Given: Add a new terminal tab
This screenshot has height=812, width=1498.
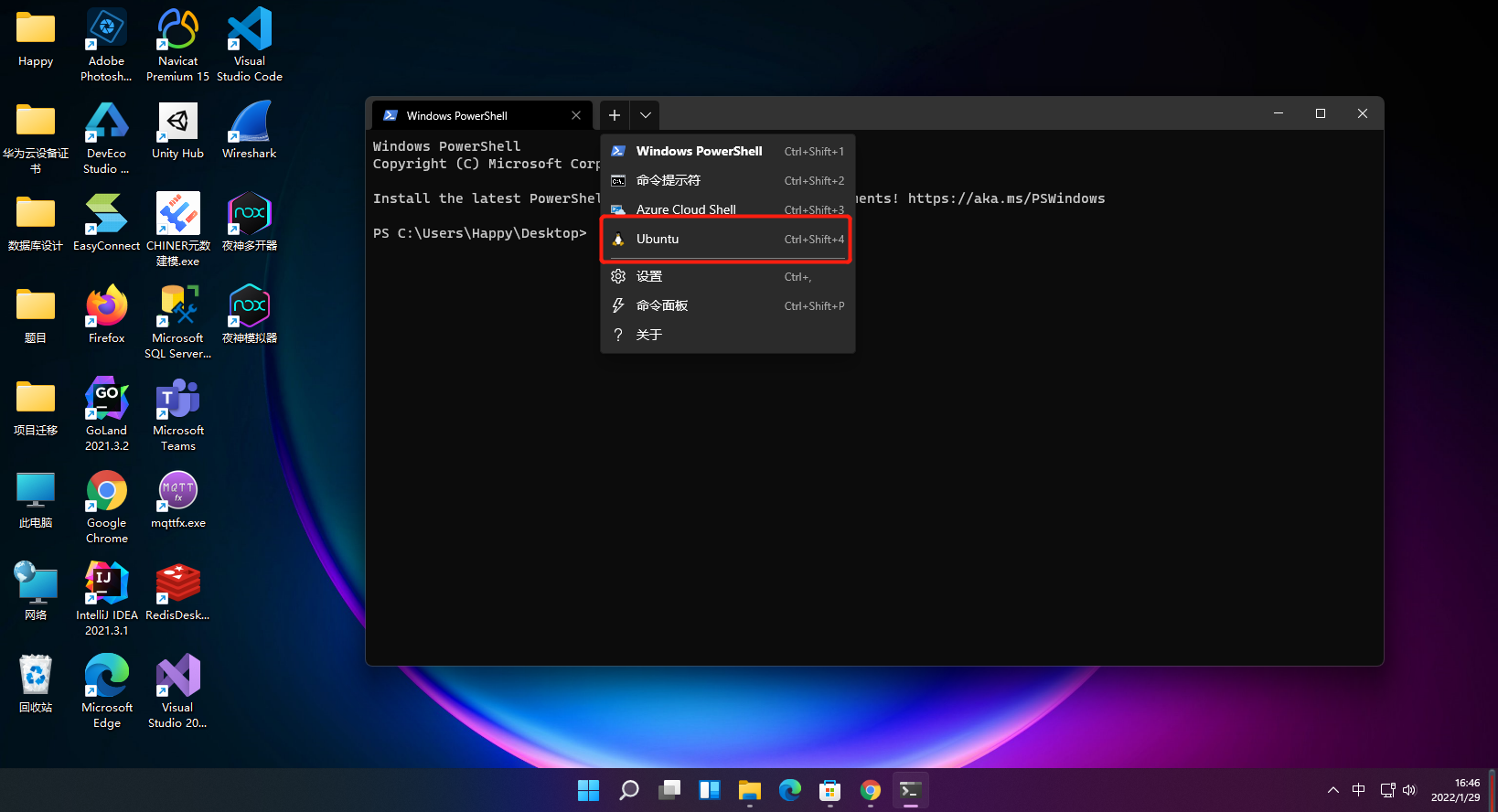Looking at the screenshot, I should click(x=615, y=115).
